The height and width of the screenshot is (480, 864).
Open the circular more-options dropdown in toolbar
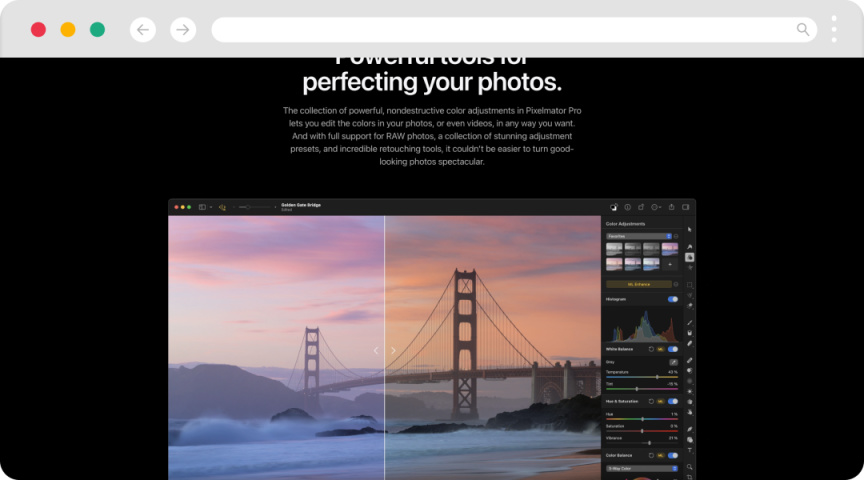coord(656,207)
